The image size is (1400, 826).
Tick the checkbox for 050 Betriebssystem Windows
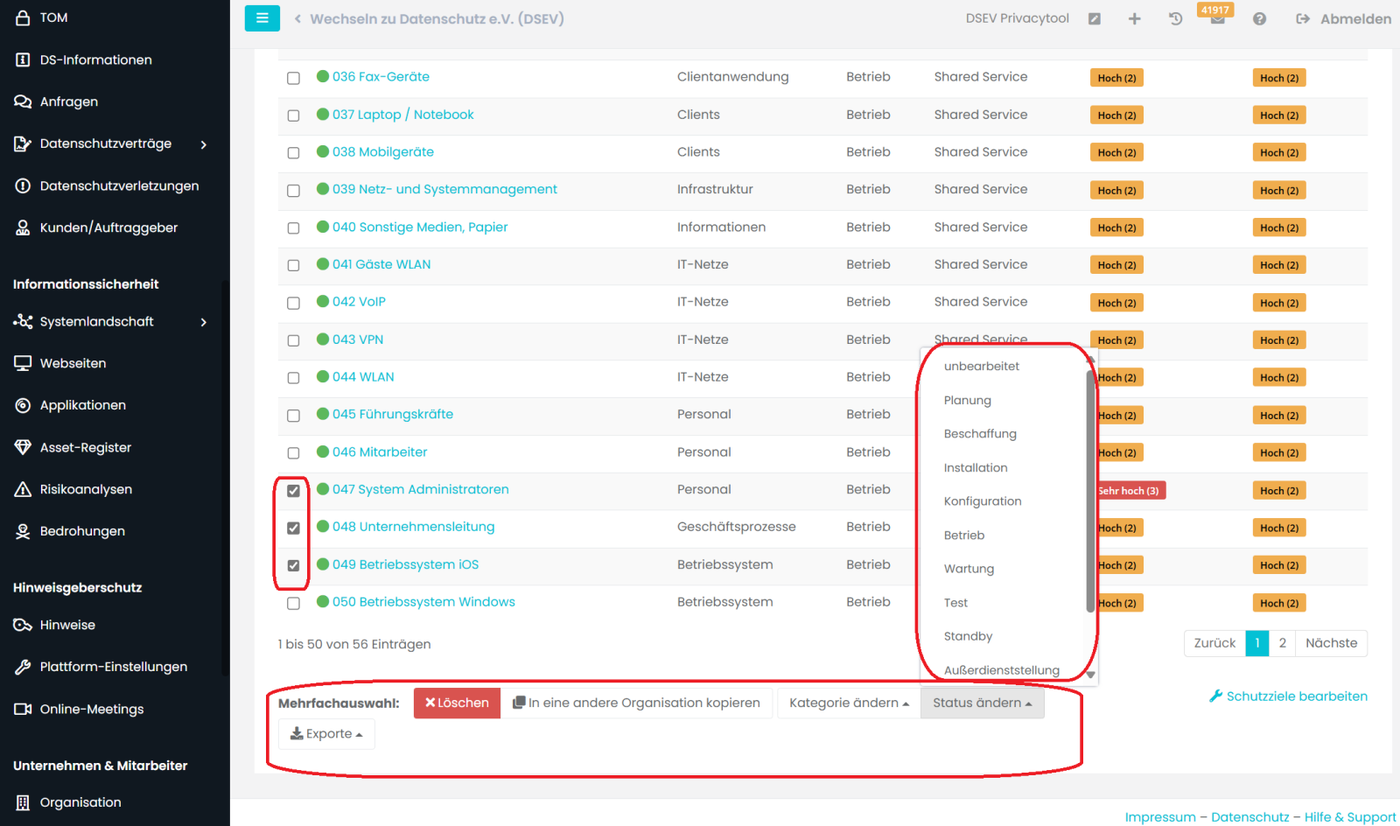293,603
